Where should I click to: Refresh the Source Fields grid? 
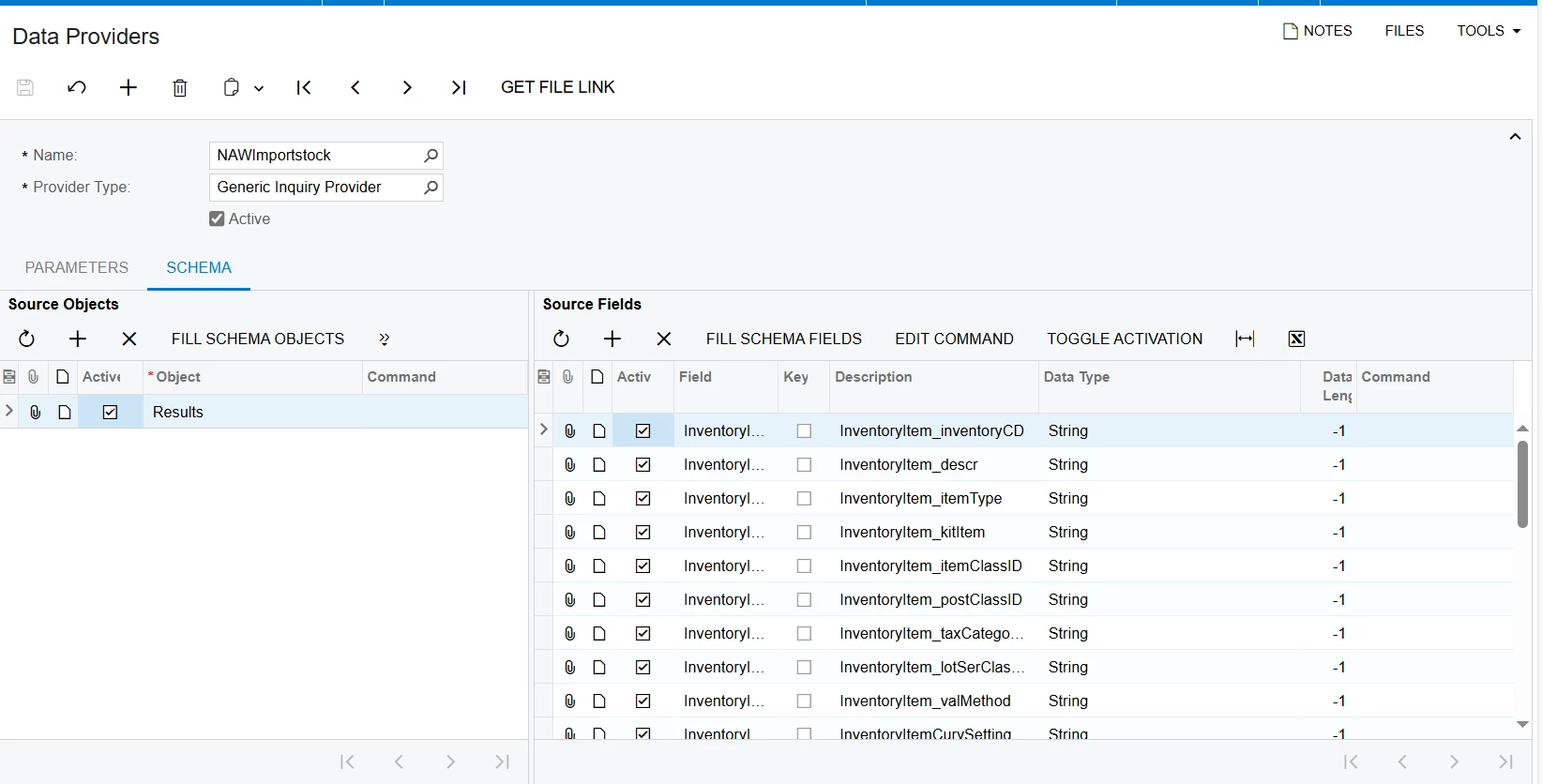coord(561,339)
